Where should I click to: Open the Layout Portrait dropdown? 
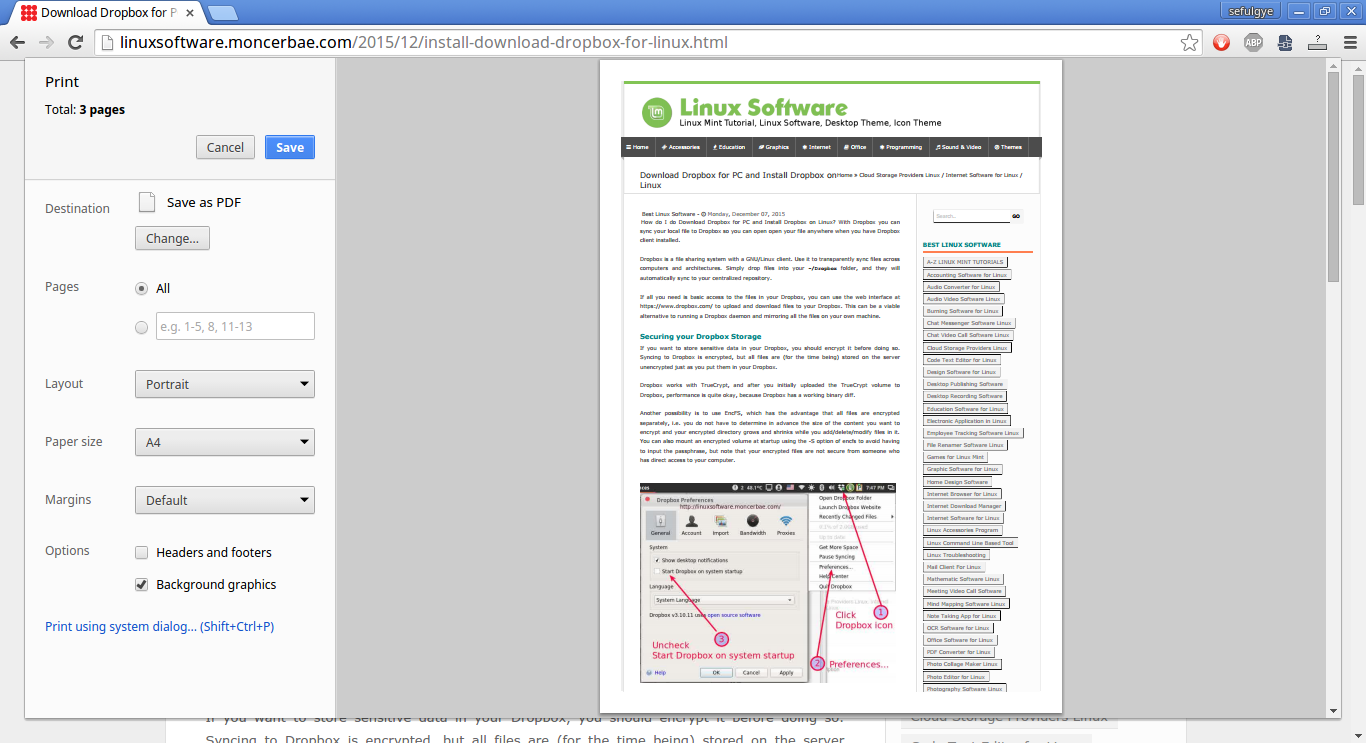(224, 384)
